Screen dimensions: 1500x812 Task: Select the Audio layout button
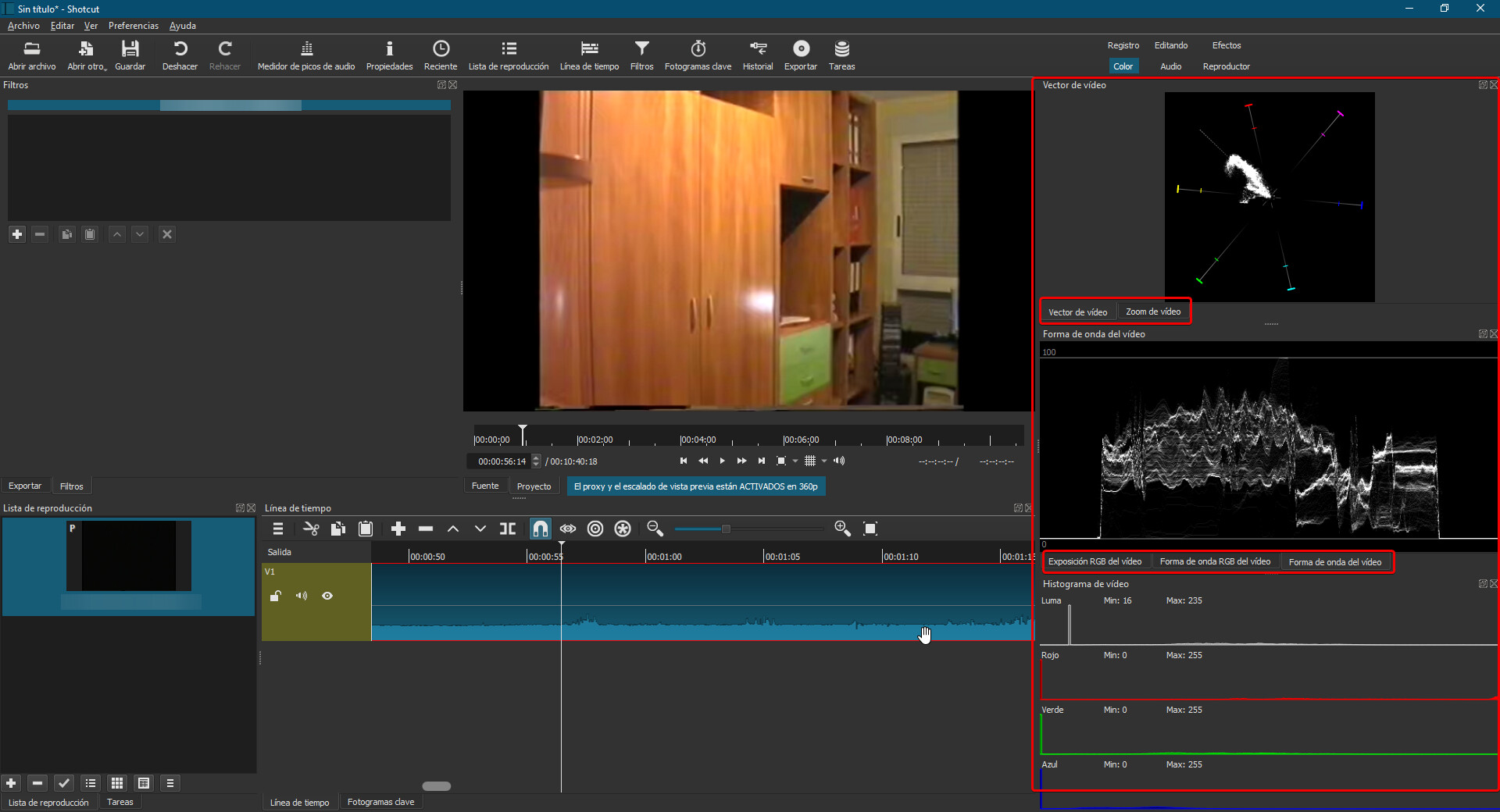tap(1170, 66)
